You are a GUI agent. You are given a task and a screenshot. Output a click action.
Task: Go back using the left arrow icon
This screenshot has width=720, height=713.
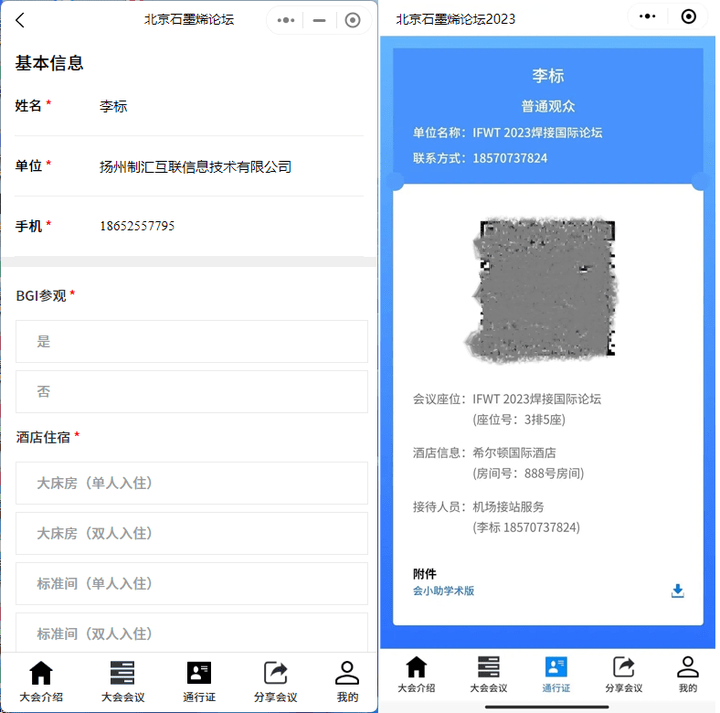click(20, 20)
